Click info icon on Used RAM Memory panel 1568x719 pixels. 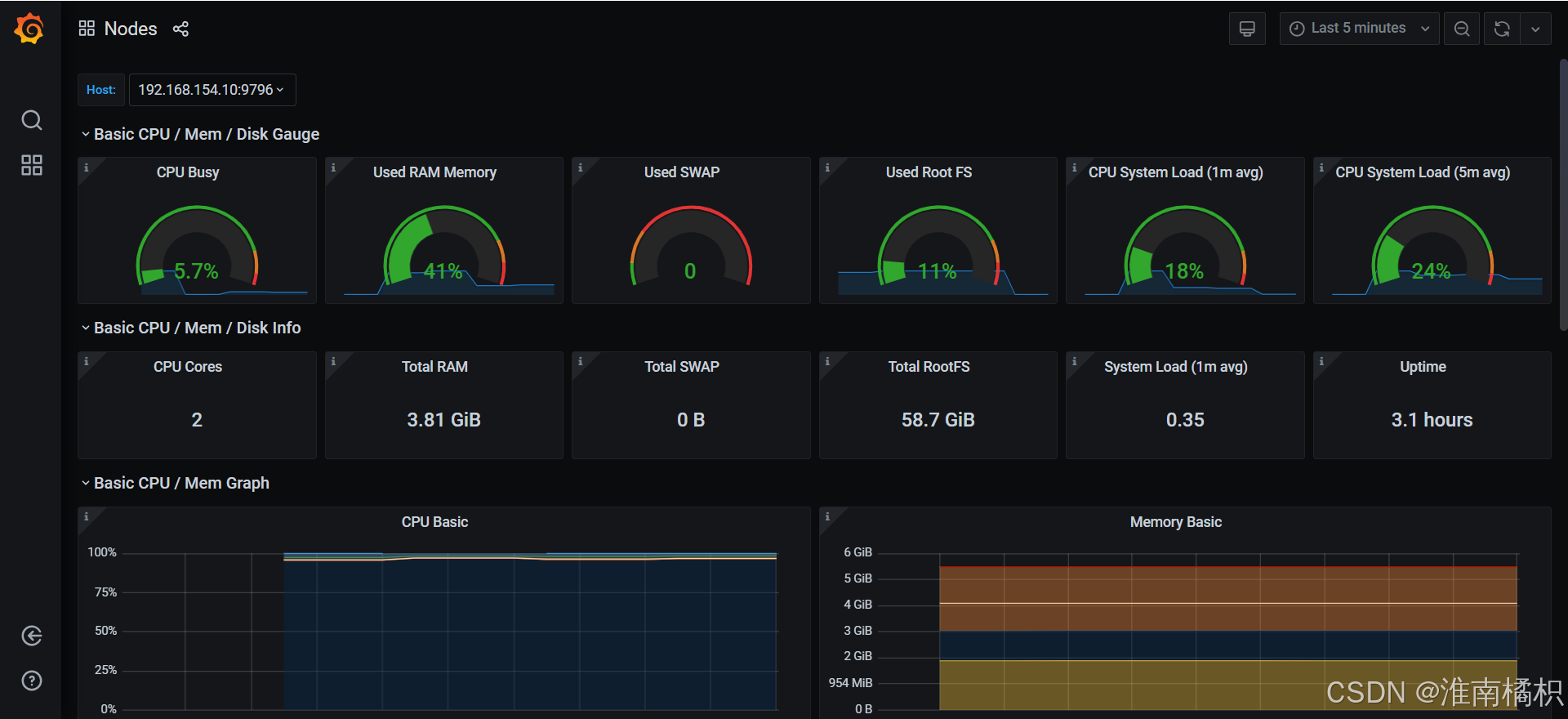pos(333,167)
